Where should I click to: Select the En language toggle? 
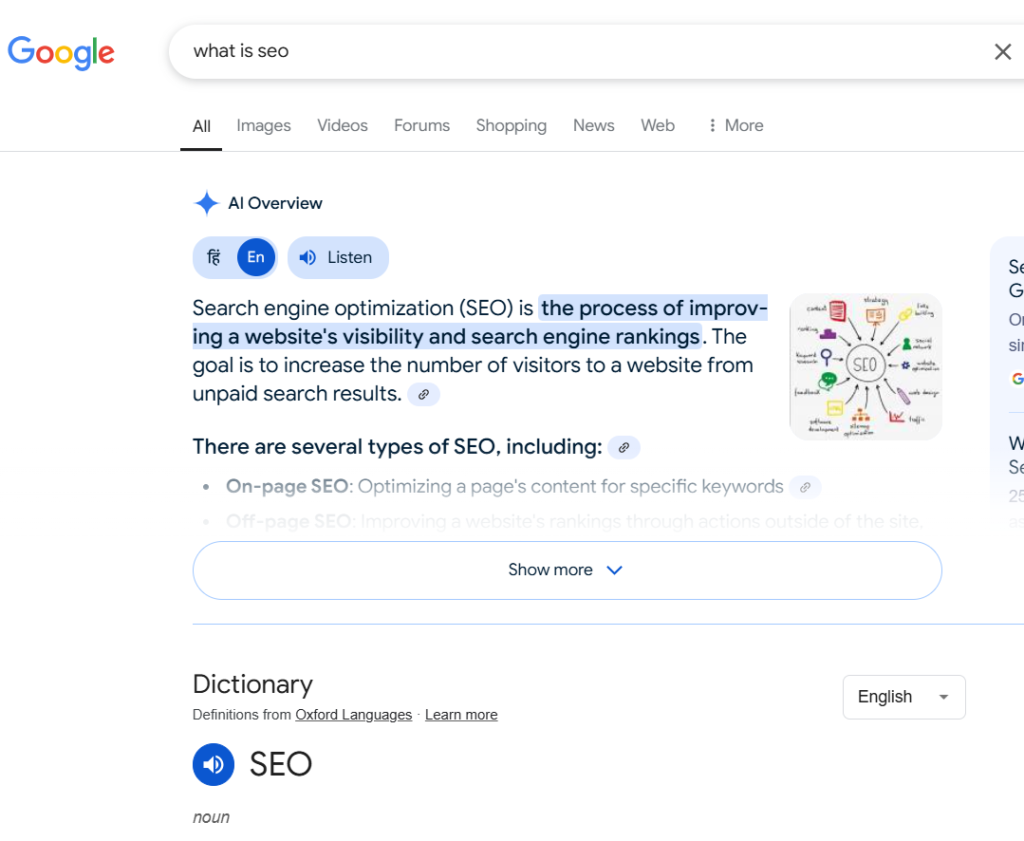pyautogui.click(x=255, y=257)
